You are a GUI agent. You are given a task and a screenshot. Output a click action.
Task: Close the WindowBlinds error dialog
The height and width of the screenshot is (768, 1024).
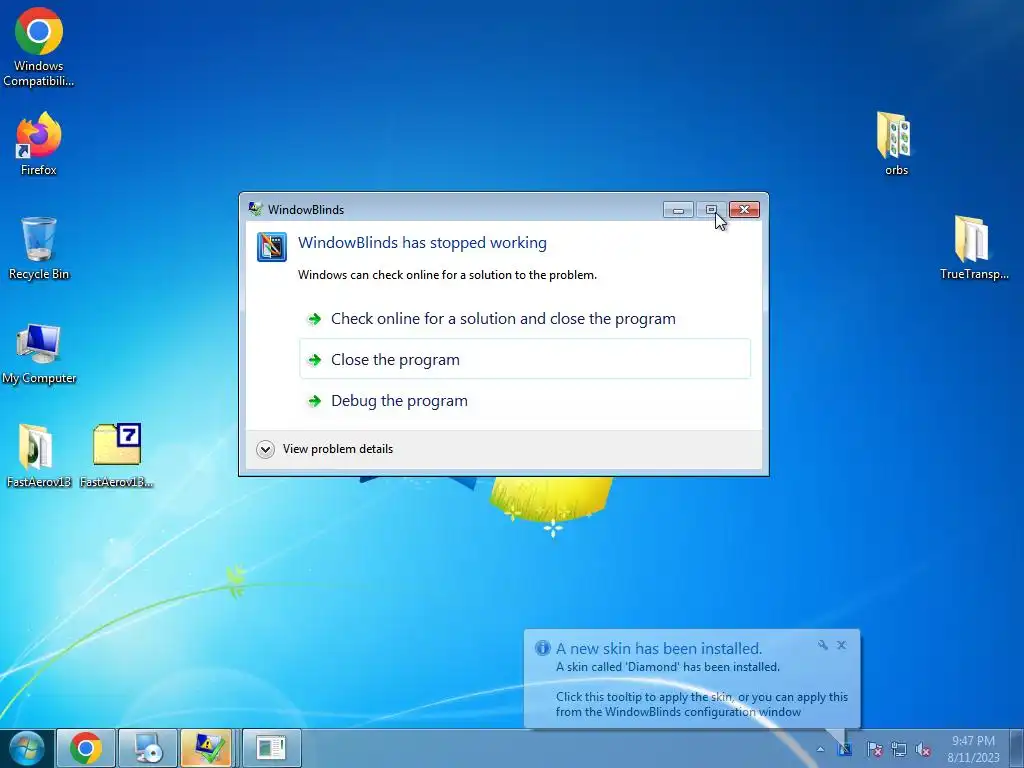click(744, 210)
